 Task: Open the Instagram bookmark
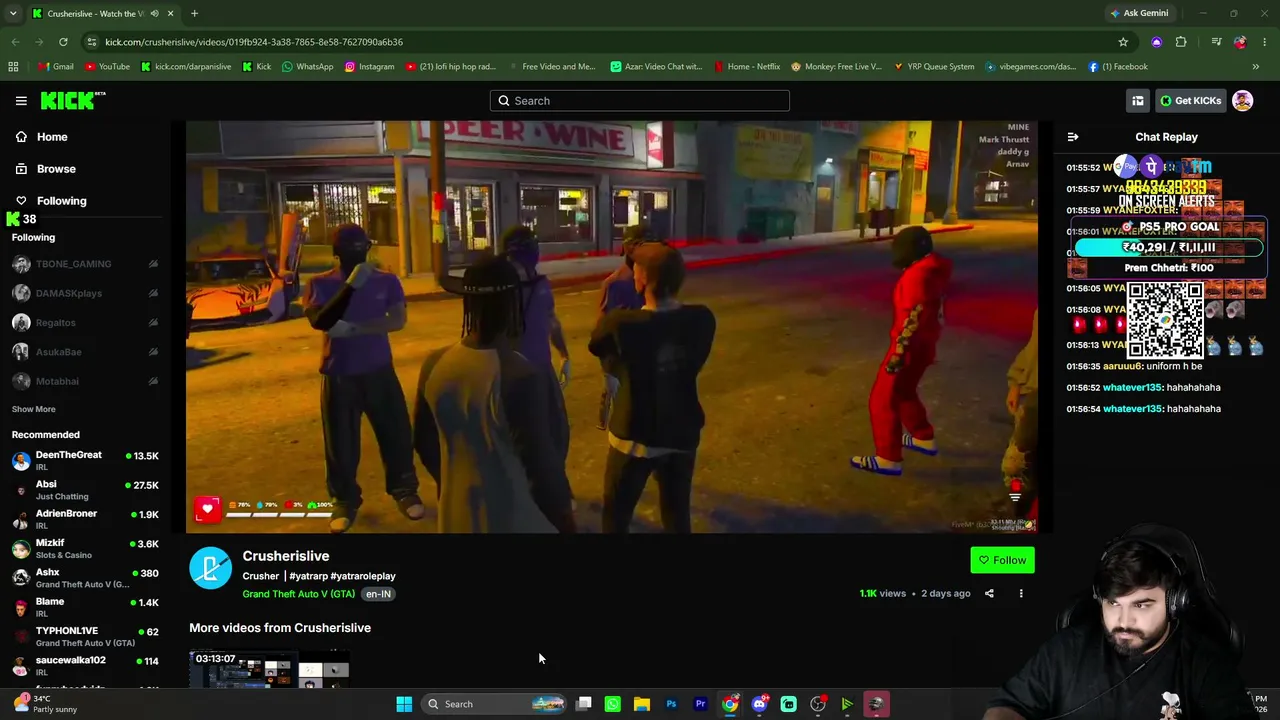pos(369,67)
